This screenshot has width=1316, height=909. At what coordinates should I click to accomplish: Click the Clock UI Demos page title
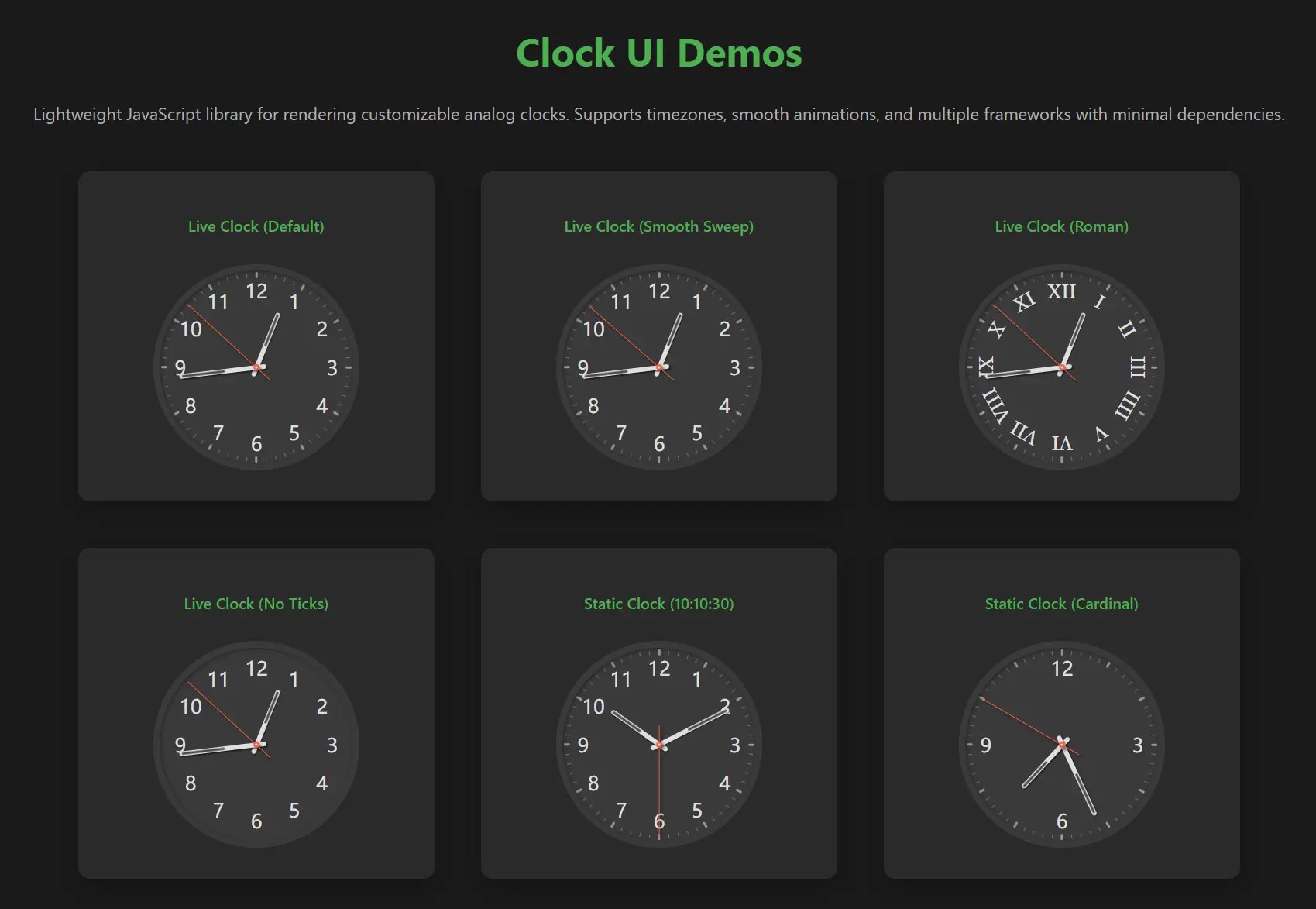pyautogui.click(x=658, y=53)
